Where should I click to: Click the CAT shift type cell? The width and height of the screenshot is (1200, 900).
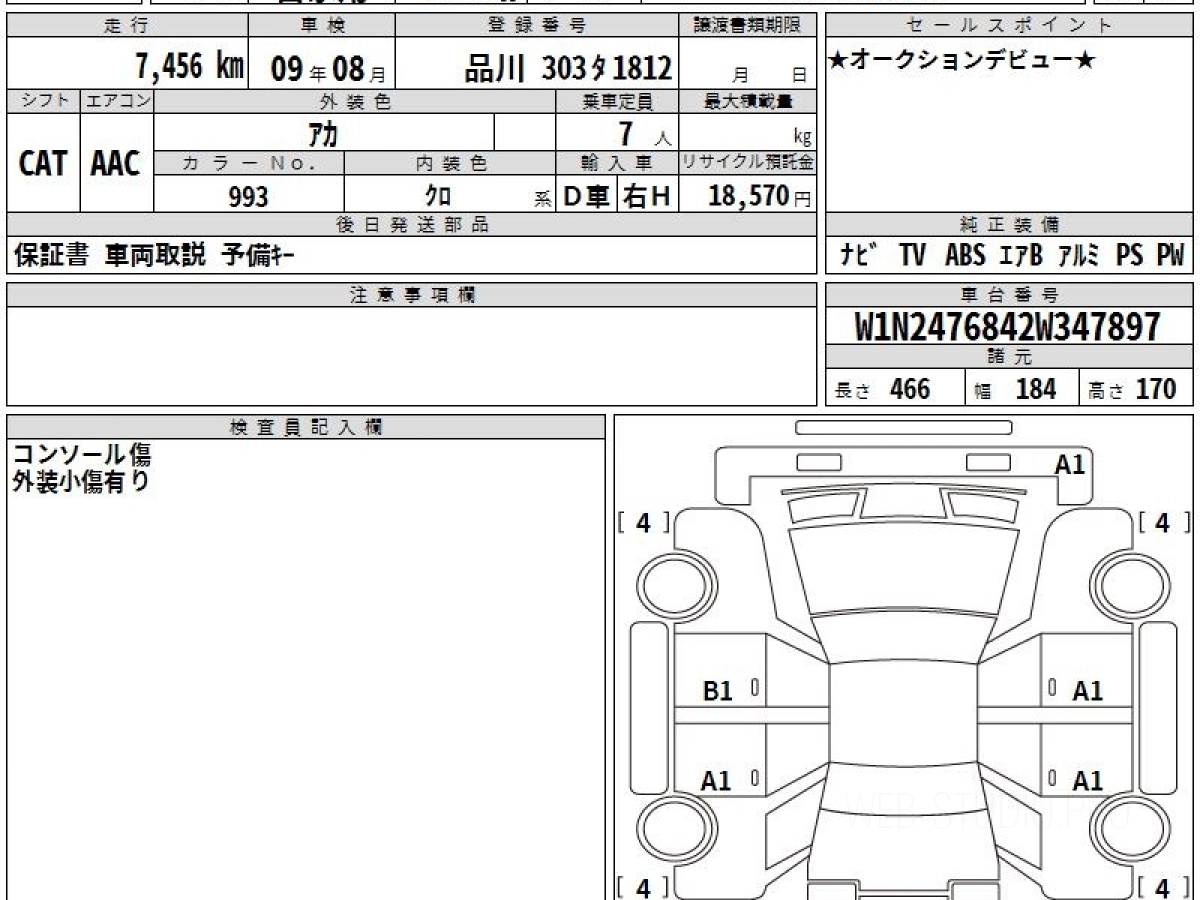pyautogui.click(x=43, y=164)
